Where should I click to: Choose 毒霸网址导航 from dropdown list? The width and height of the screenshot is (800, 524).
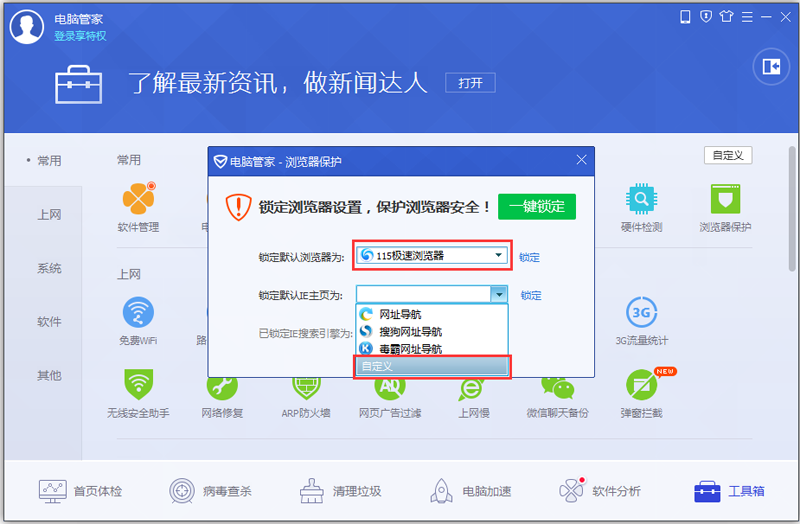[x=432, y=349]
